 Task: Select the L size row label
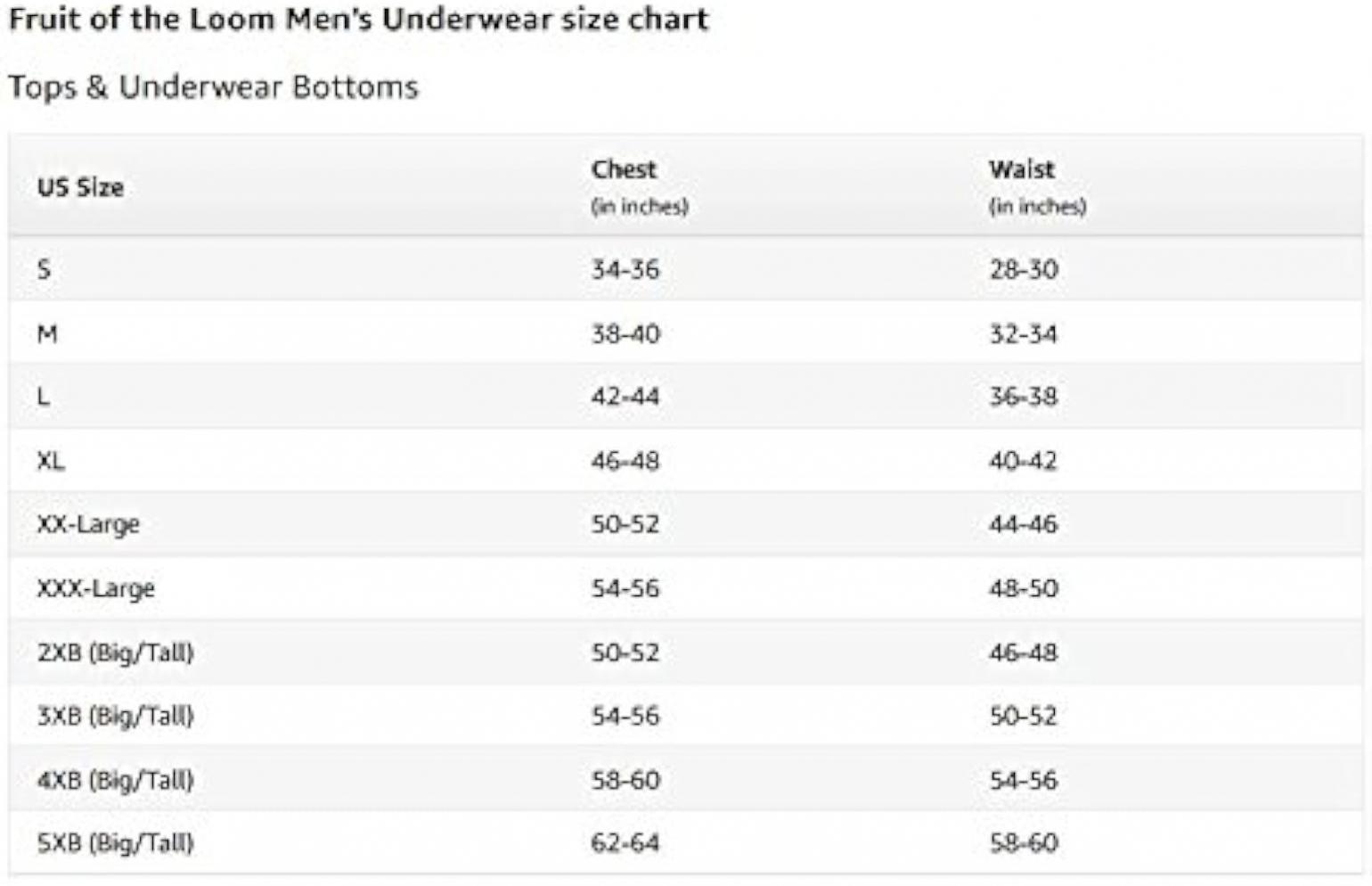[x=43, y=397]
